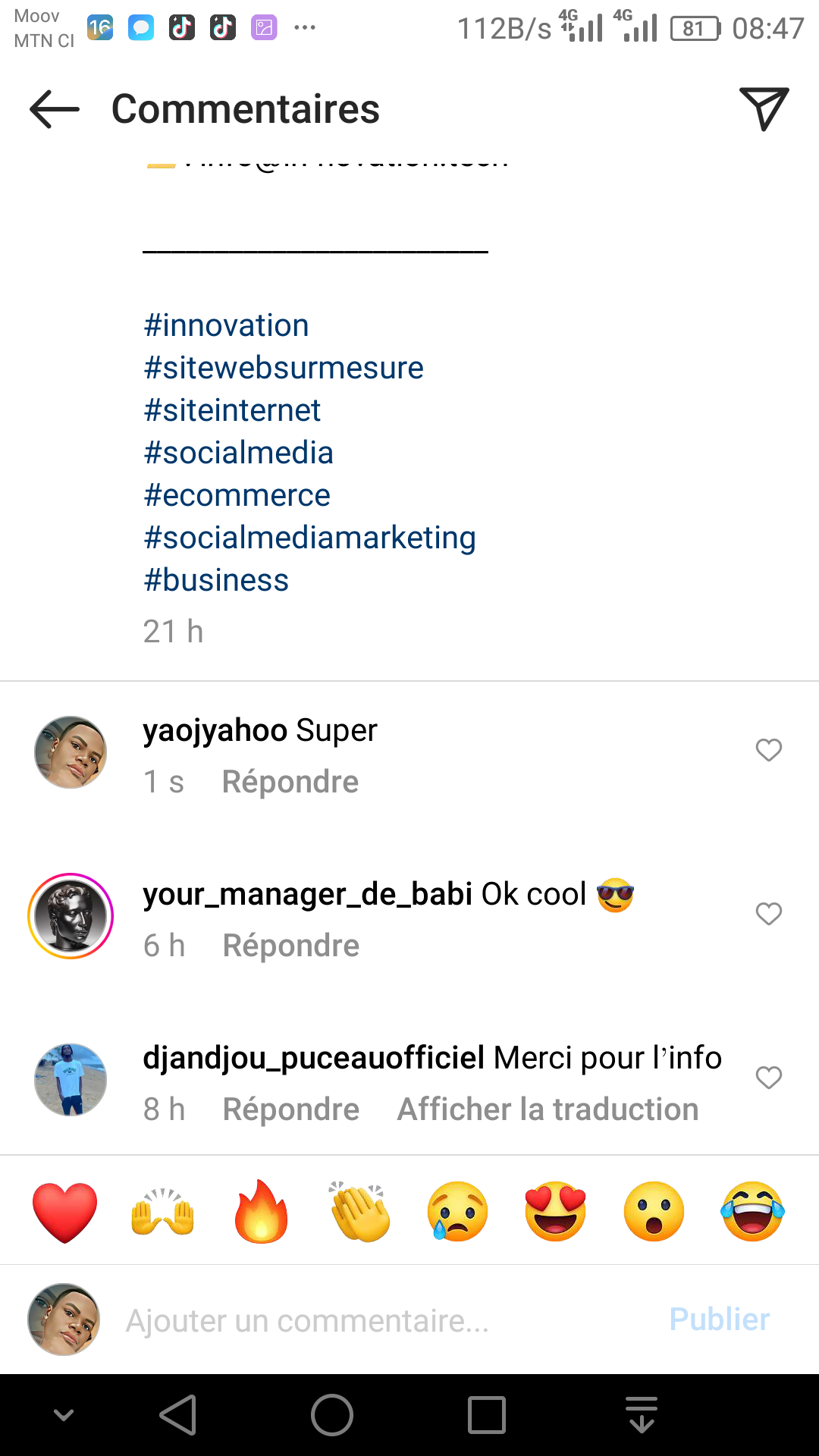This screenshot has width=819, height=1456.
Task: Like your_manager_de_babi's comment
Action: [768, 914]
